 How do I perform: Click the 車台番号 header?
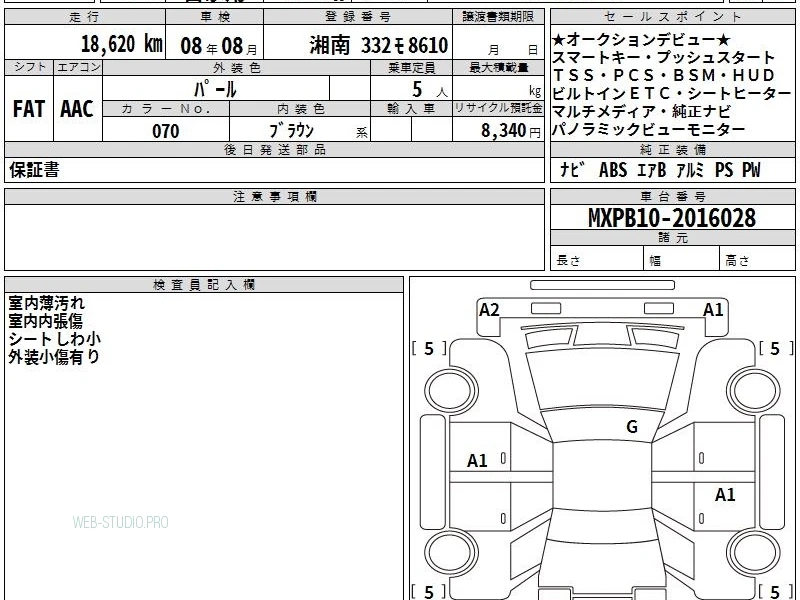(672, 196)
